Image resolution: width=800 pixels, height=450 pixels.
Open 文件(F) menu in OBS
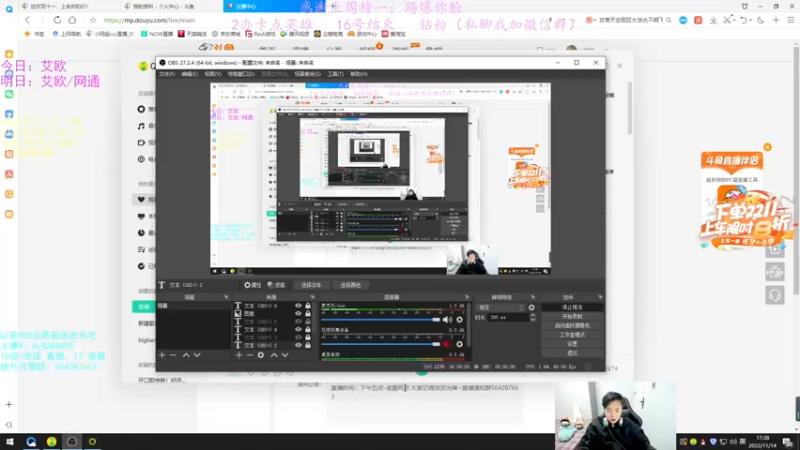tap(167, 74)
